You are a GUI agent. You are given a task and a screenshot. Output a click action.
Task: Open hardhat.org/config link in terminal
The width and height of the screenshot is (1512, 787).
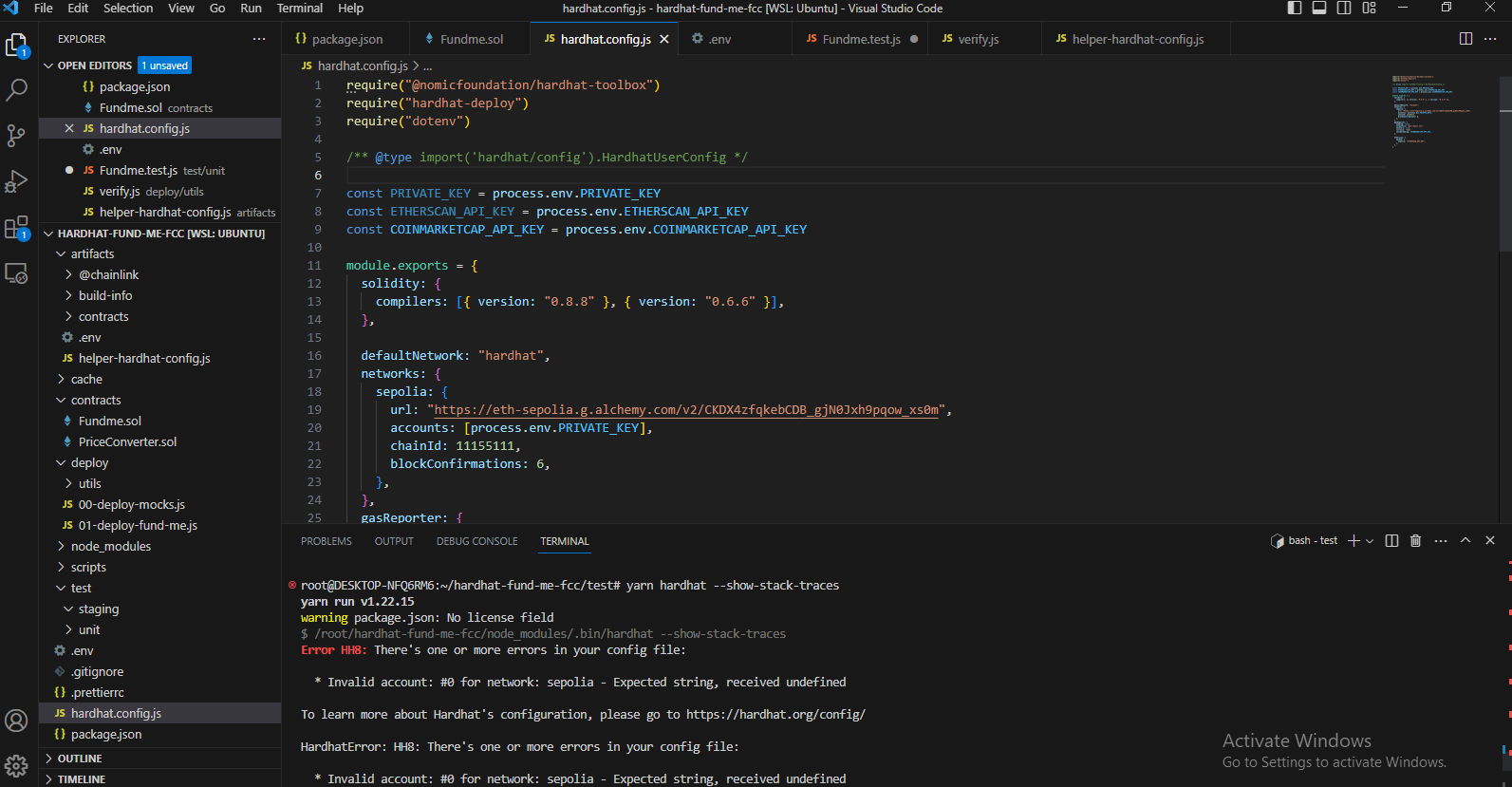click(775, 714)
